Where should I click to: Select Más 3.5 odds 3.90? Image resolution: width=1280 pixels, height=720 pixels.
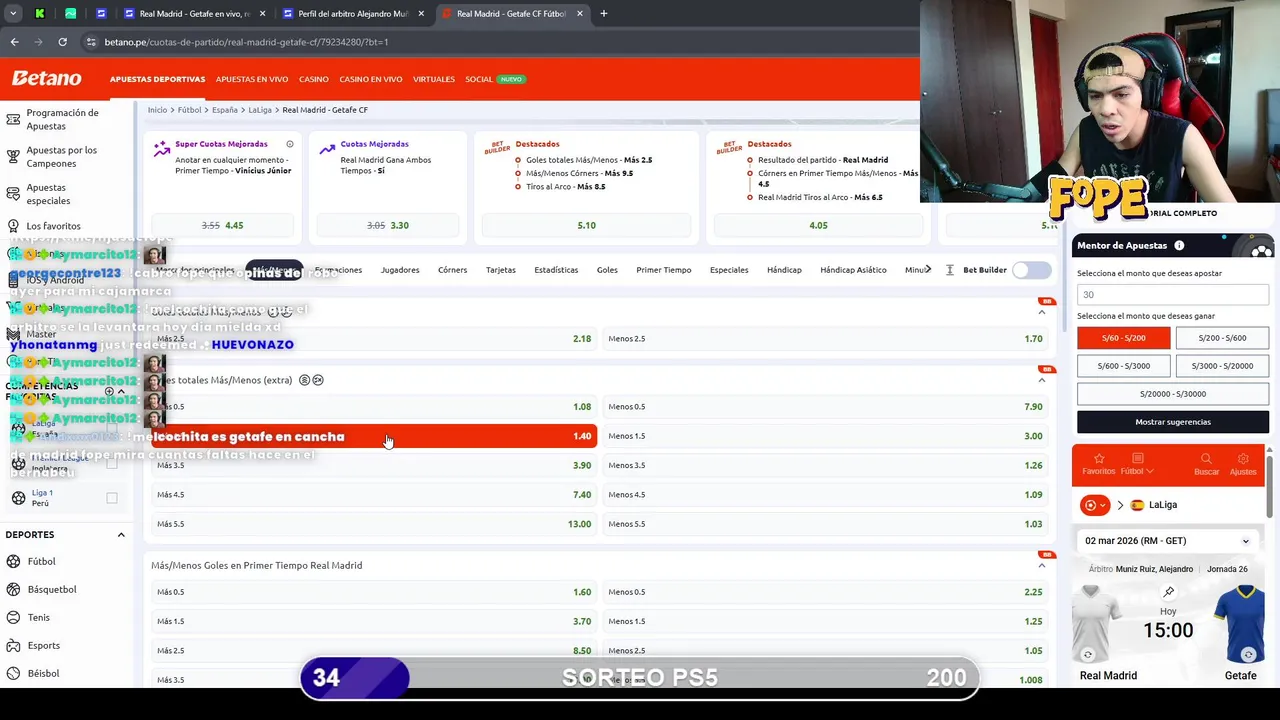[x=374, y=465]
